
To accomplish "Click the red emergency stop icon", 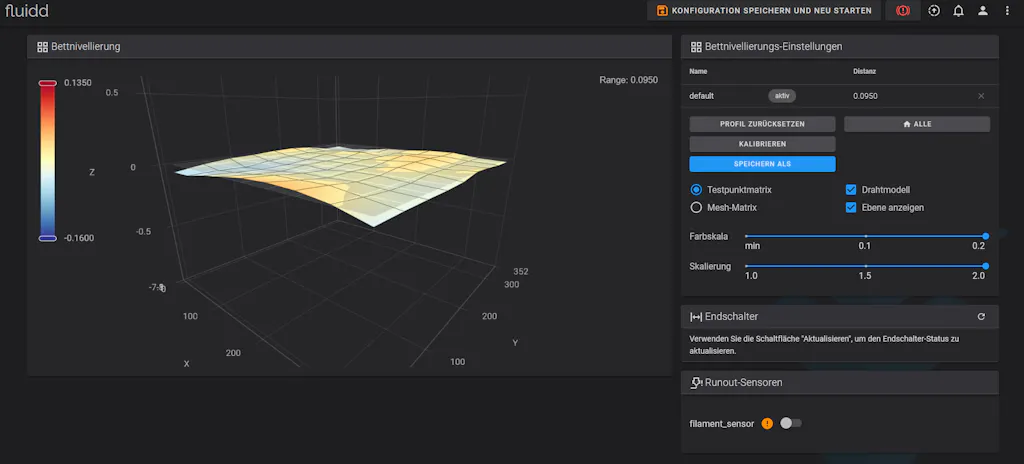I will coord(903,11).
